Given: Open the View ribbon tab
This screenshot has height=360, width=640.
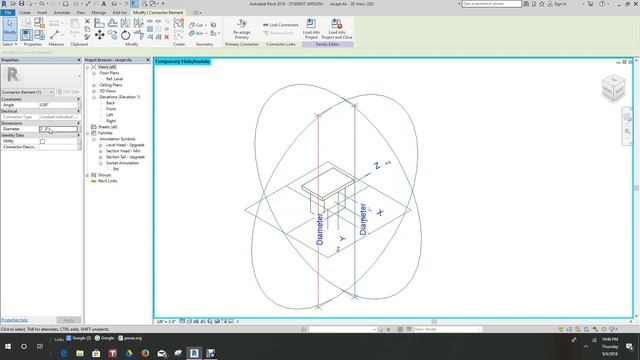Looking at the screenshot, I should point(81,13).
